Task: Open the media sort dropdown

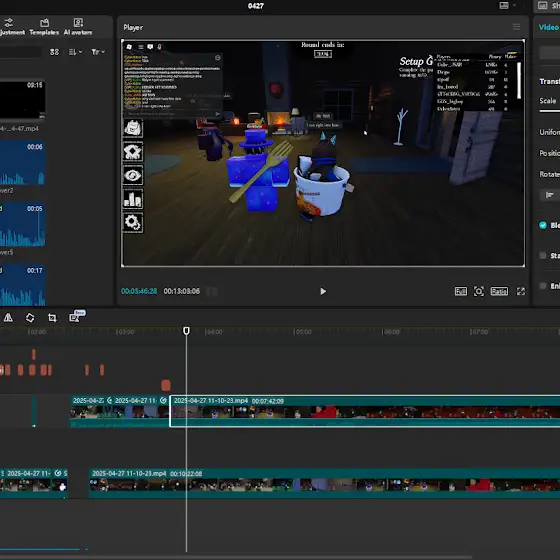Action: 75,52
